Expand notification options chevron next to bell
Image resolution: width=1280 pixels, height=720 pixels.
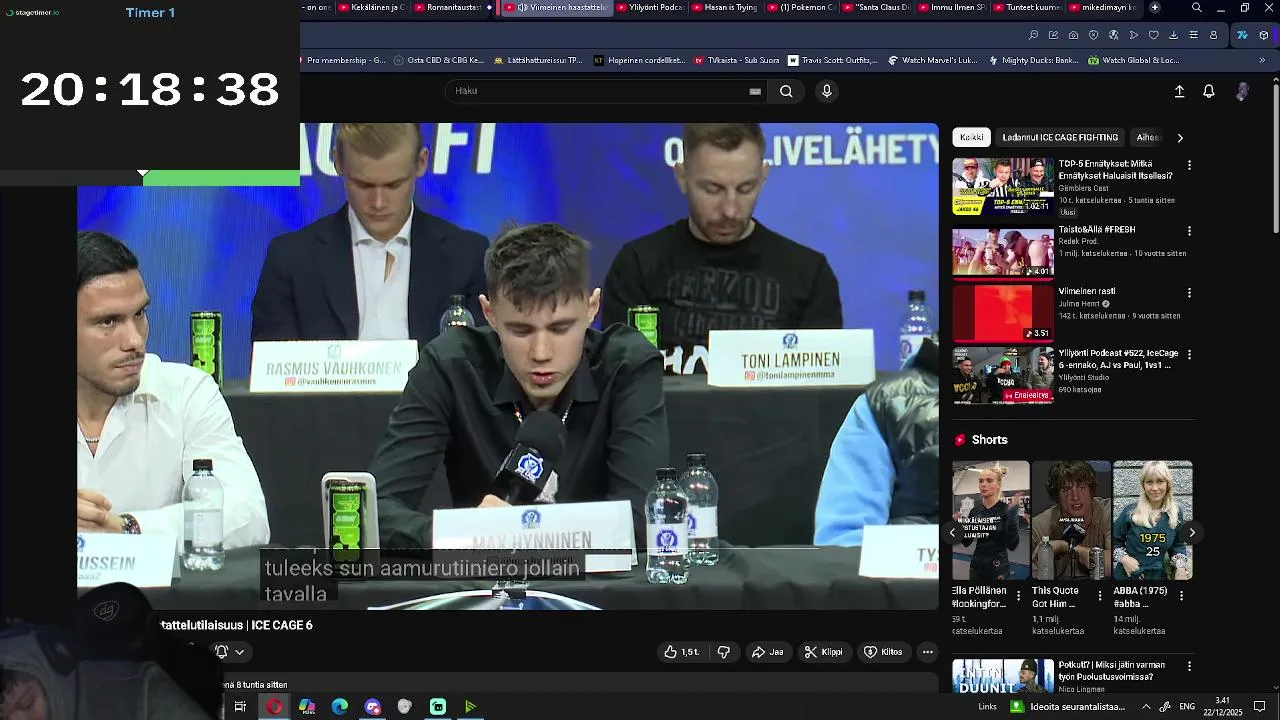tap(239, 652)
